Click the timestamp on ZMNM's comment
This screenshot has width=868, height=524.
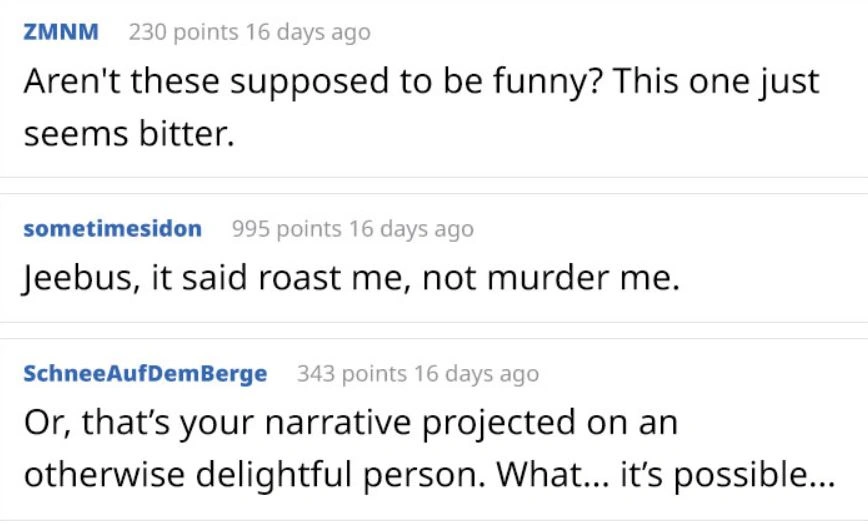308,32
